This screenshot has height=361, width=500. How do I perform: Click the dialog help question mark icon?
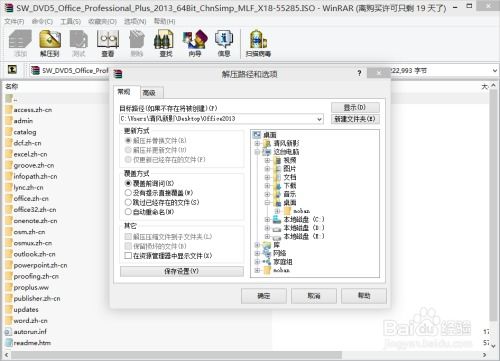pyautogui.click(x=359, y=73)
